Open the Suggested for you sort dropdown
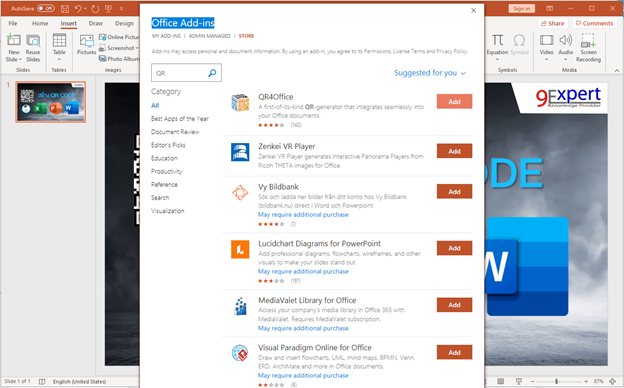The width and height of the screenshot is (624, 388). pos(430,73)
